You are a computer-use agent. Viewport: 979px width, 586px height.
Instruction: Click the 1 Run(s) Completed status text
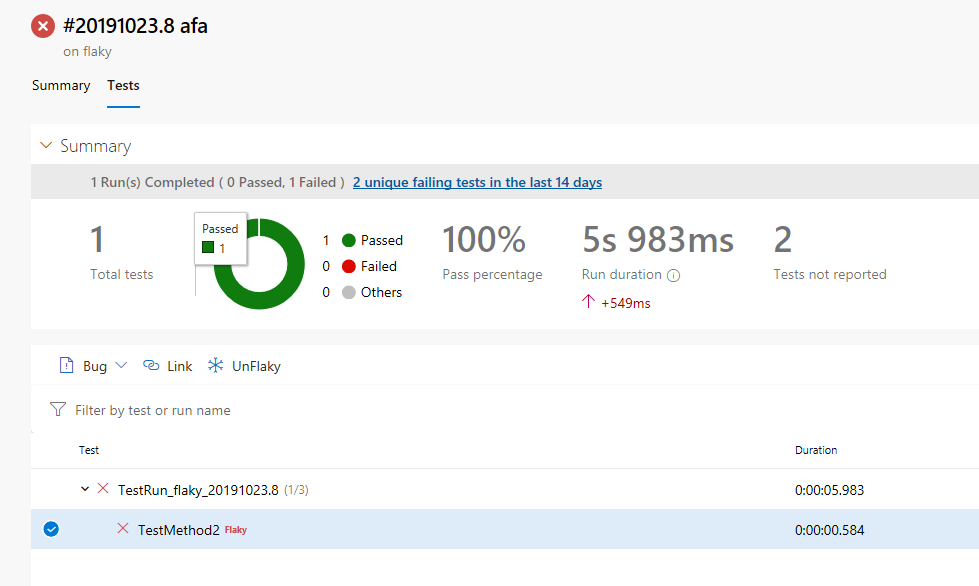coord(152,182)
